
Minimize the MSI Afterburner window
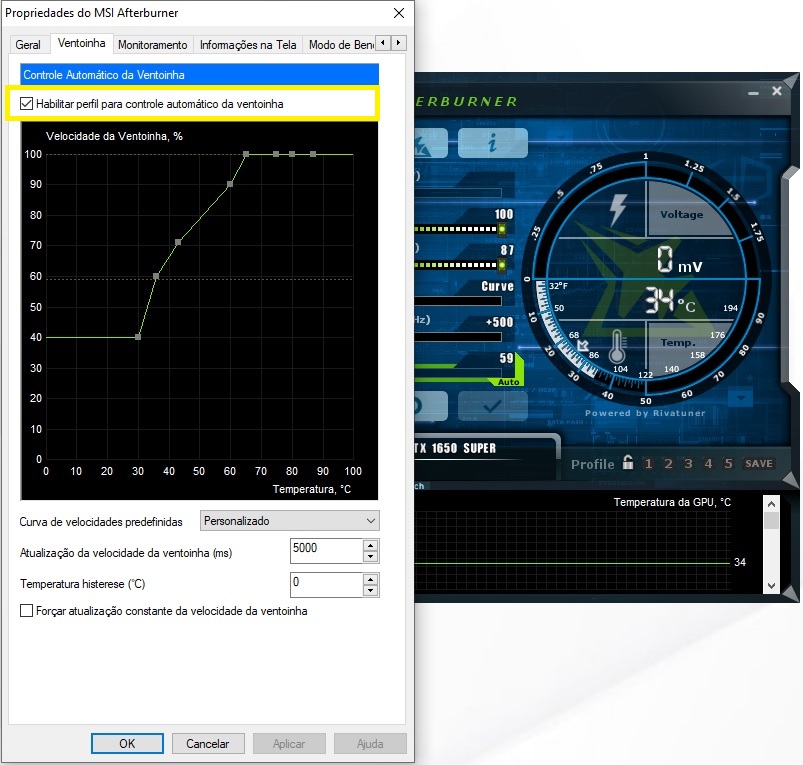753,93
